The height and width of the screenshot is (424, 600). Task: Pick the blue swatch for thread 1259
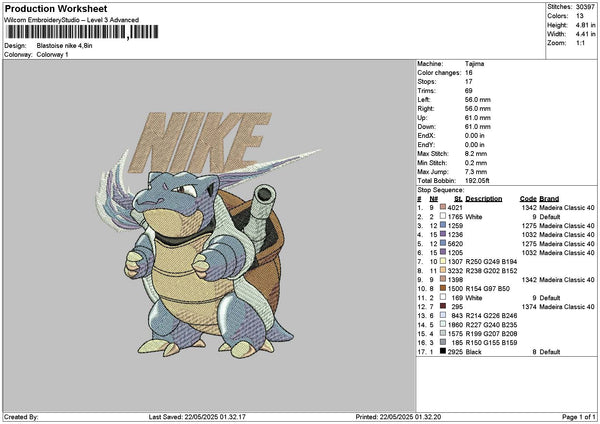click(x=443, y=225)
